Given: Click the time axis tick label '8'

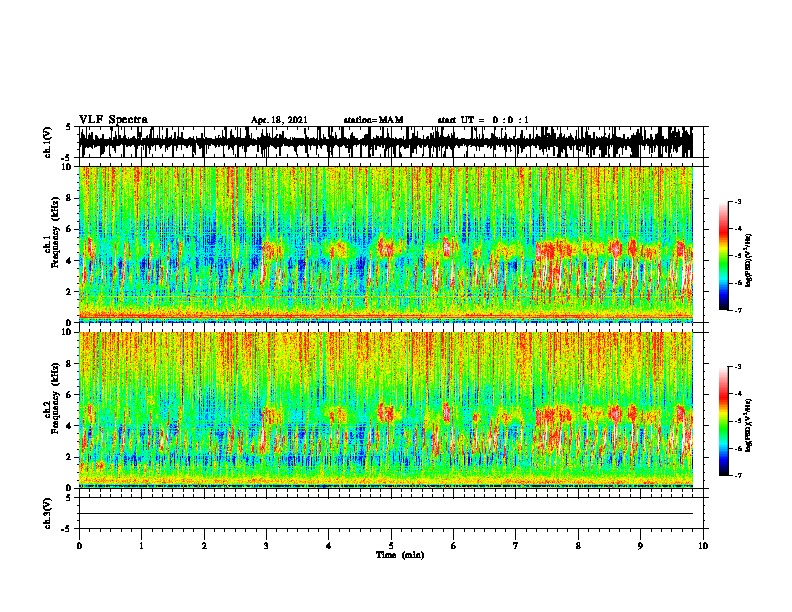Looking at the screenshot, I should (x=578, y=546).
